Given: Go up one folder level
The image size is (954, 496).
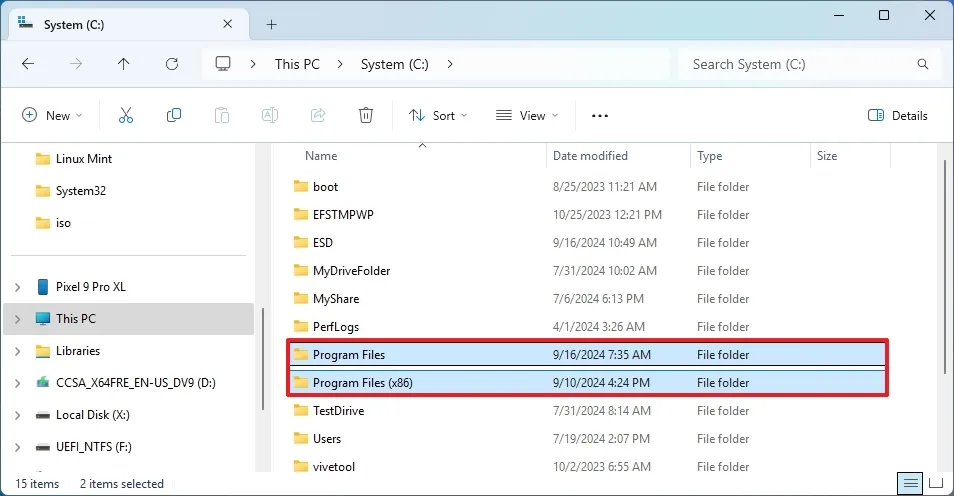Looking at the screenshot, I should coord(124,64).
